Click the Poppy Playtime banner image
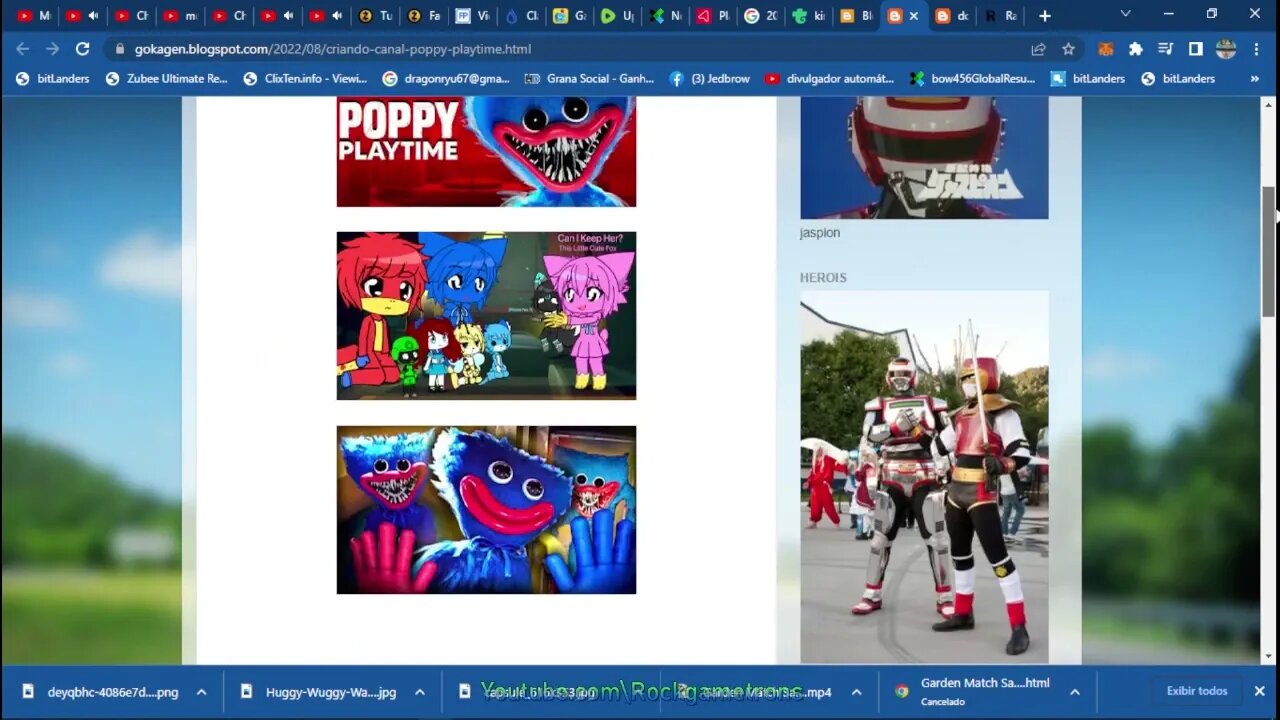Image resolution: width=1280 pixels, height=720 pixels. coord(486,151)
